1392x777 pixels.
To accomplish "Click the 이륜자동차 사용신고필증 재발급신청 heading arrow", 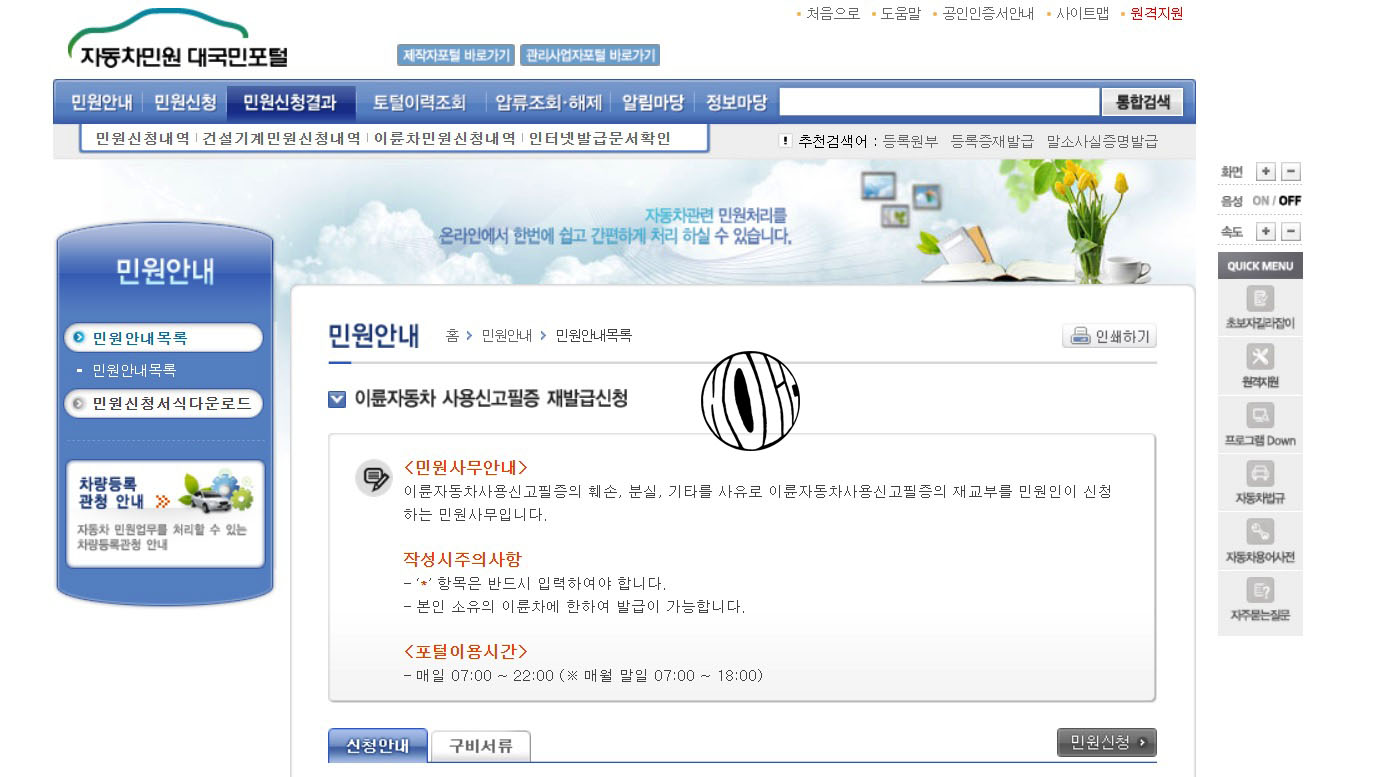I will (x=337, y=399).
